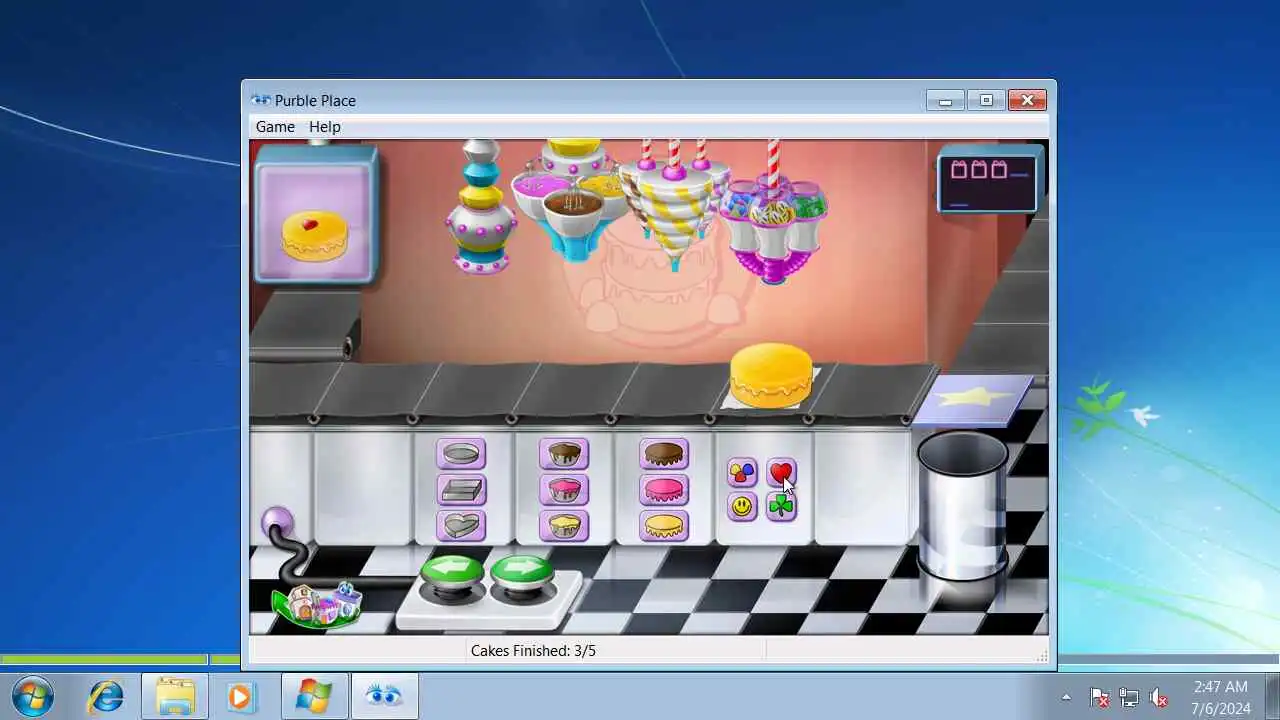This screenshot has width=1280, height=720.
Task: Add the colored candy dots decoration
Action: click(742, 473)
